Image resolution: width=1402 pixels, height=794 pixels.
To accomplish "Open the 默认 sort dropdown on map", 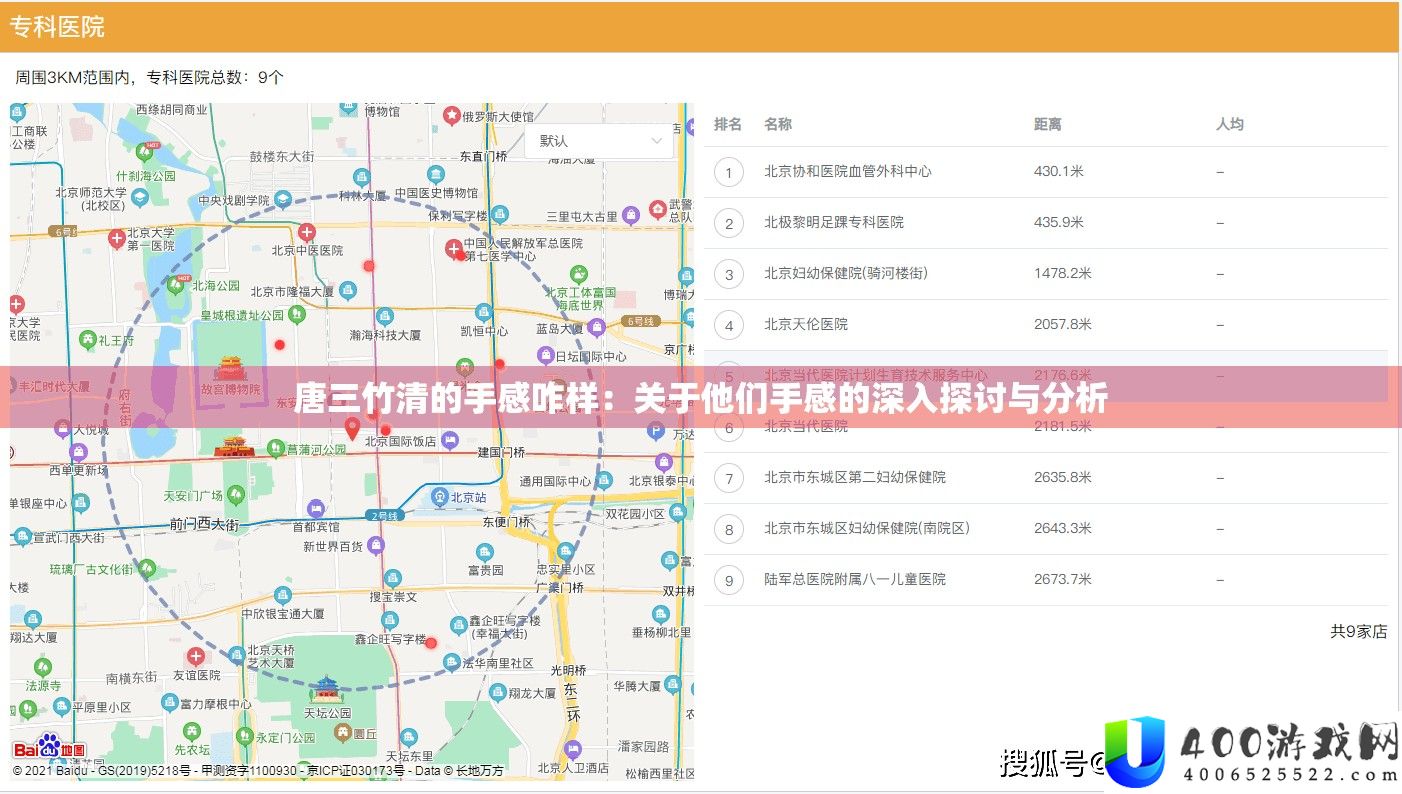I will point(600,141).
